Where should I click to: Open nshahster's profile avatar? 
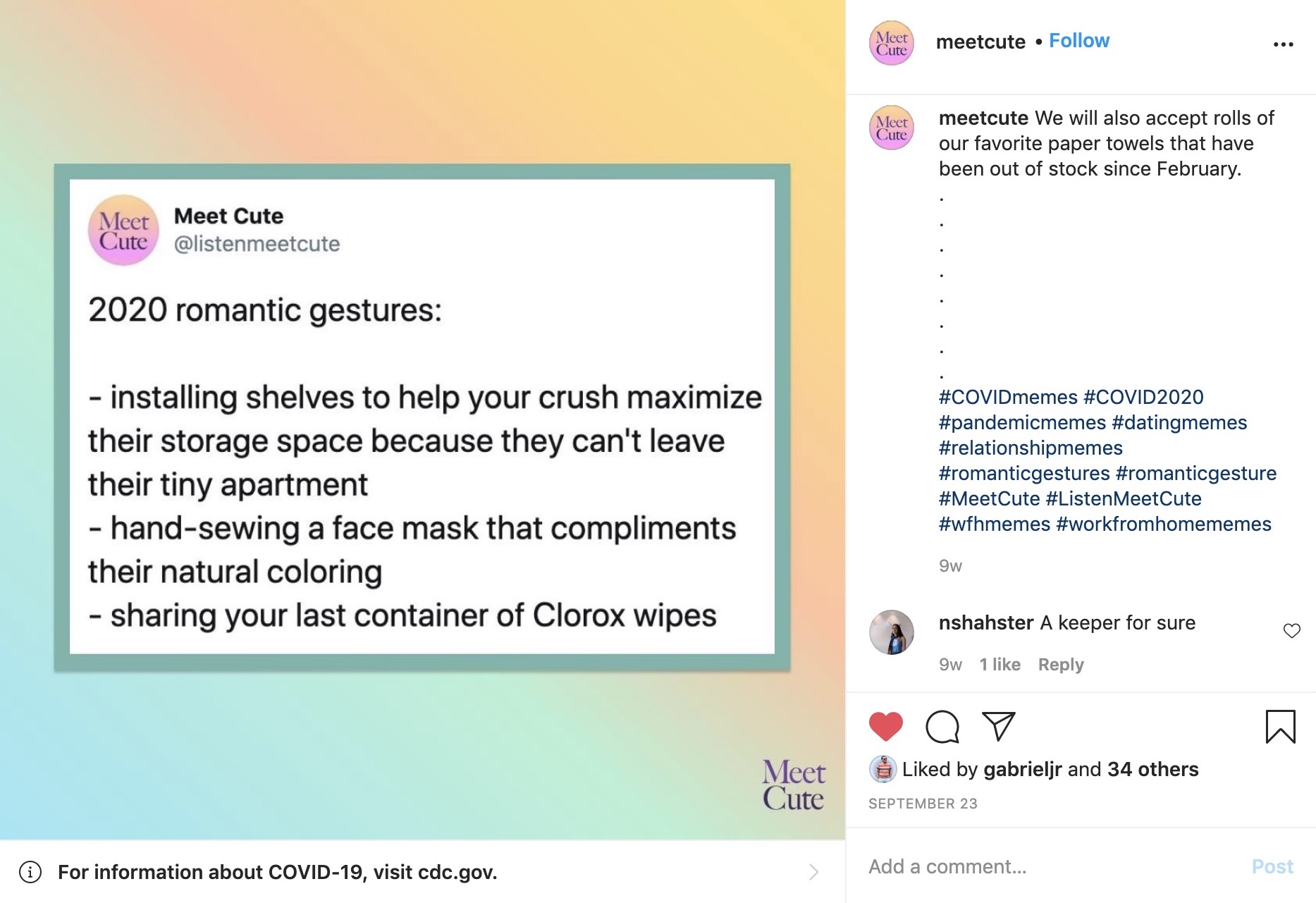(x=892, y=632)
